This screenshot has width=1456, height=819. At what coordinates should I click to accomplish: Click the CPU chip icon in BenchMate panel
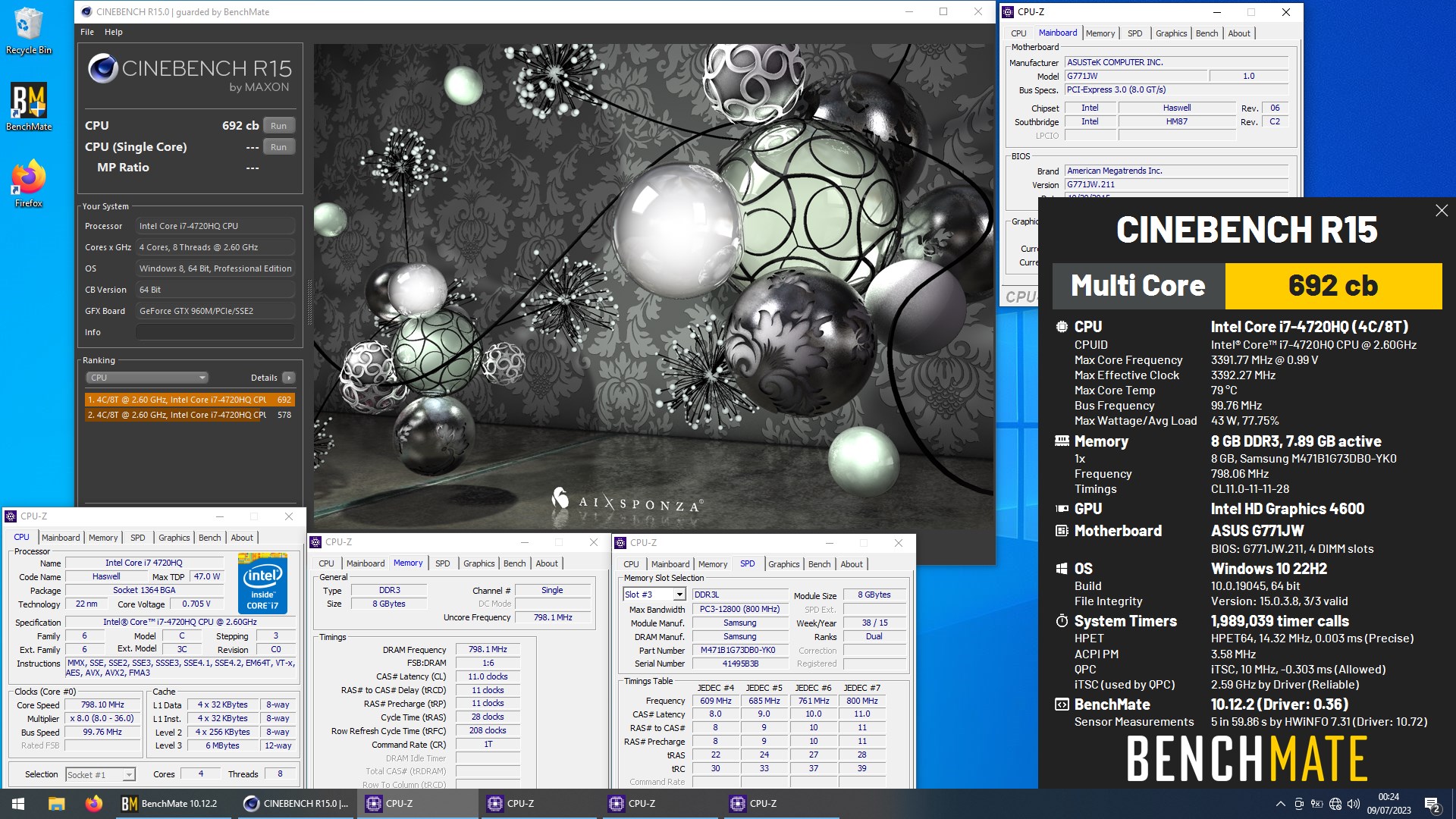pos(1062,327)
